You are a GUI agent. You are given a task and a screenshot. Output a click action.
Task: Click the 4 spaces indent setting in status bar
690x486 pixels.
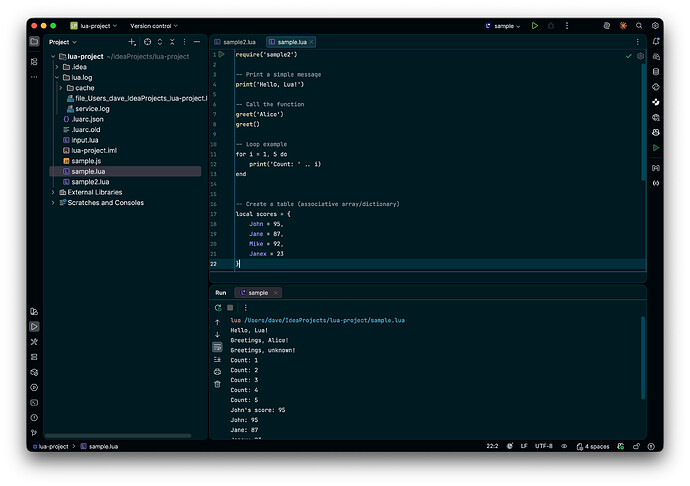pyautogui.click(x=597, y=446)
